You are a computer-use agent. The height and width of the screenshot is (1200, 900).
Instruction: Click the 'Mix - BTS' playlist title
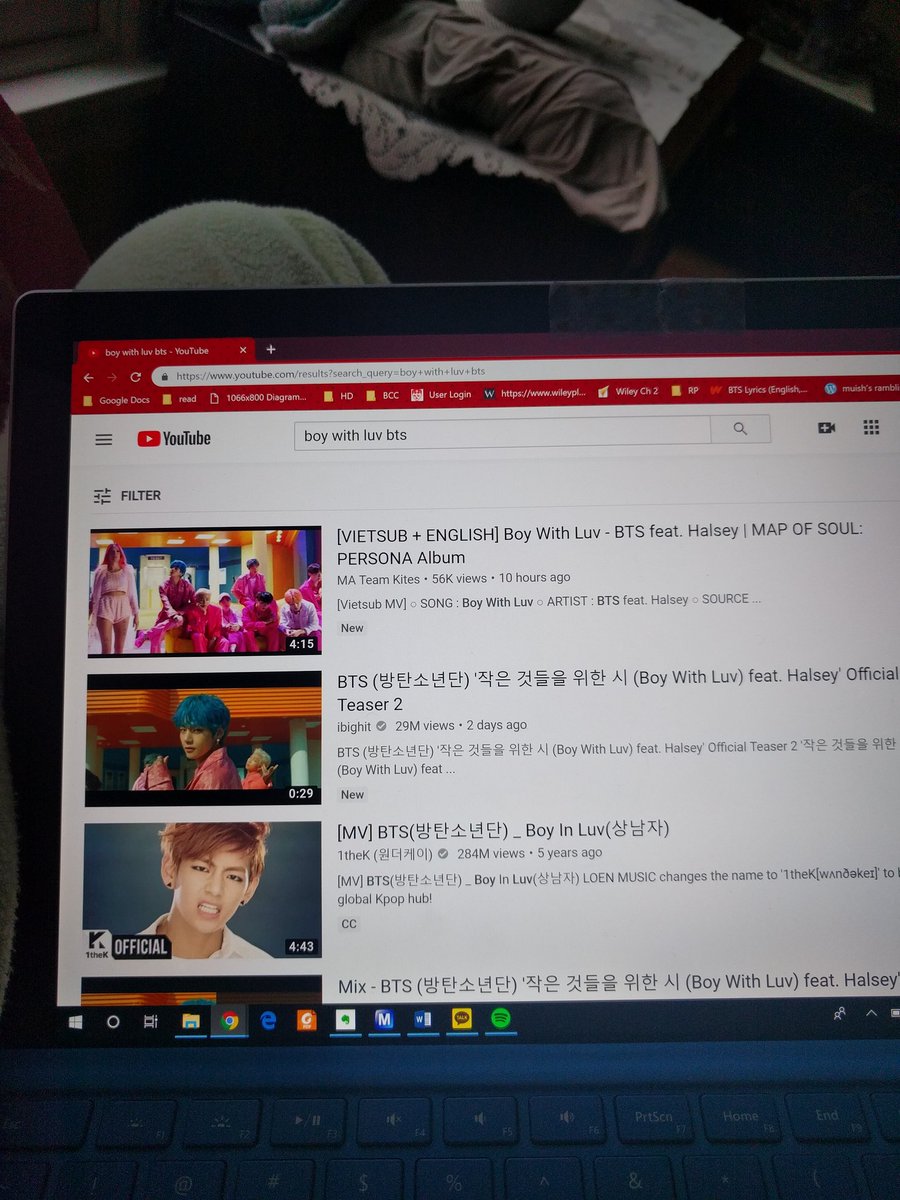click(618, 984)
